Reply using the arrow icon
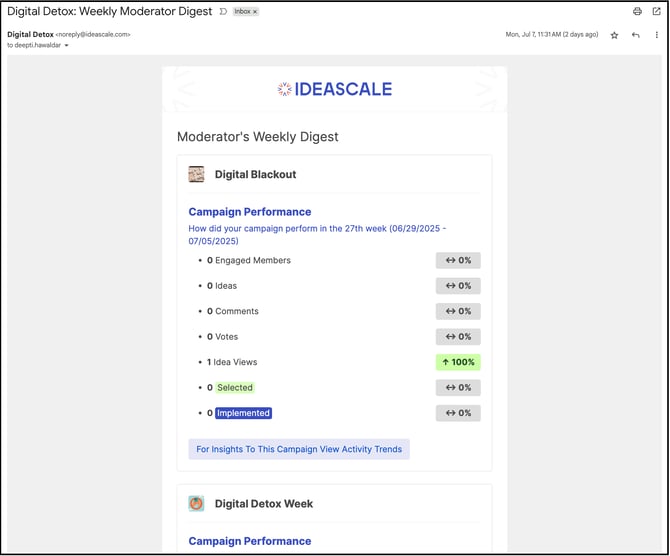 (635, 35)
